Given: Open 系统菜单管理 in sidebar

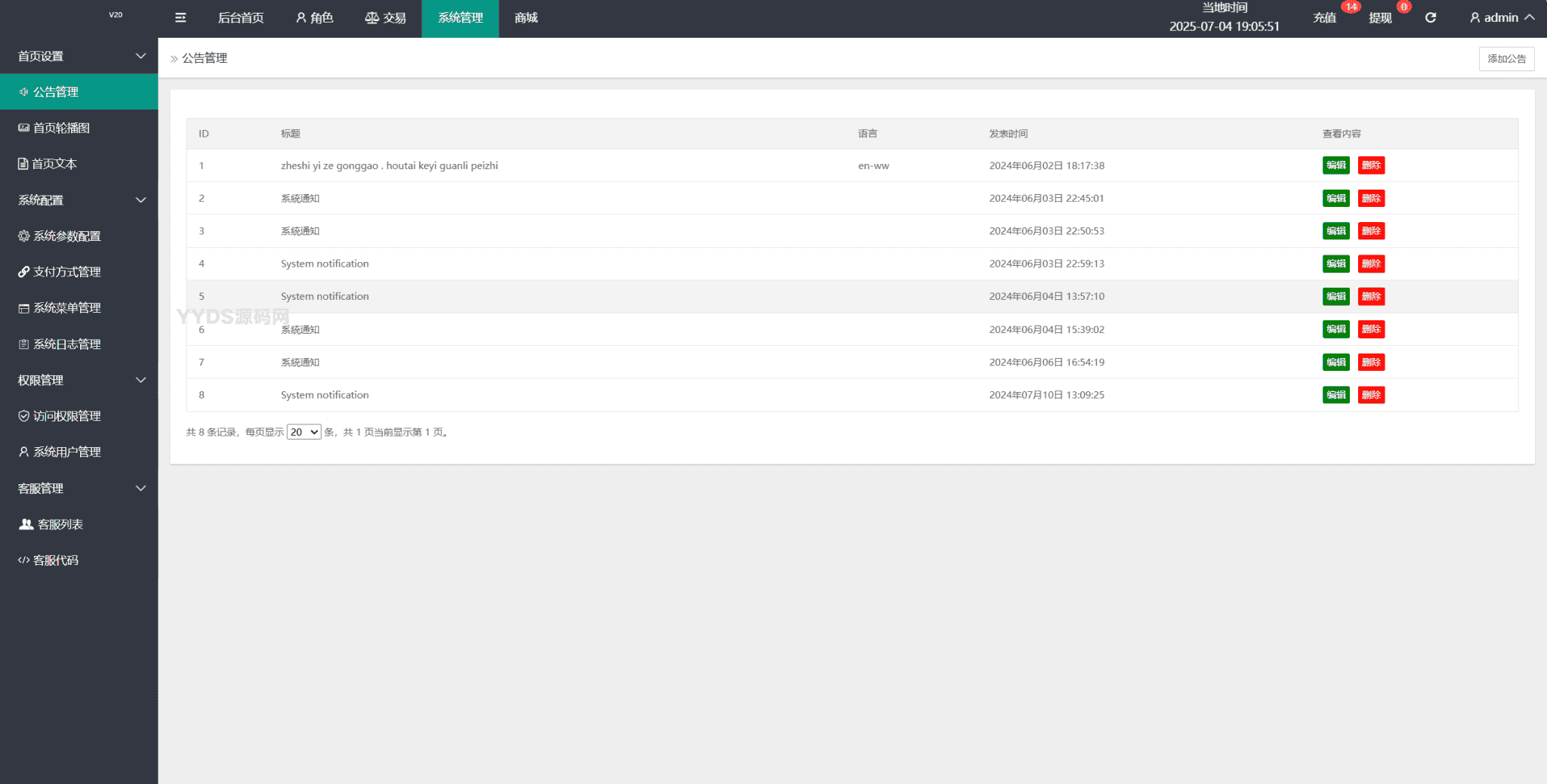Looking at the screenshot, I should pos(66,308).
